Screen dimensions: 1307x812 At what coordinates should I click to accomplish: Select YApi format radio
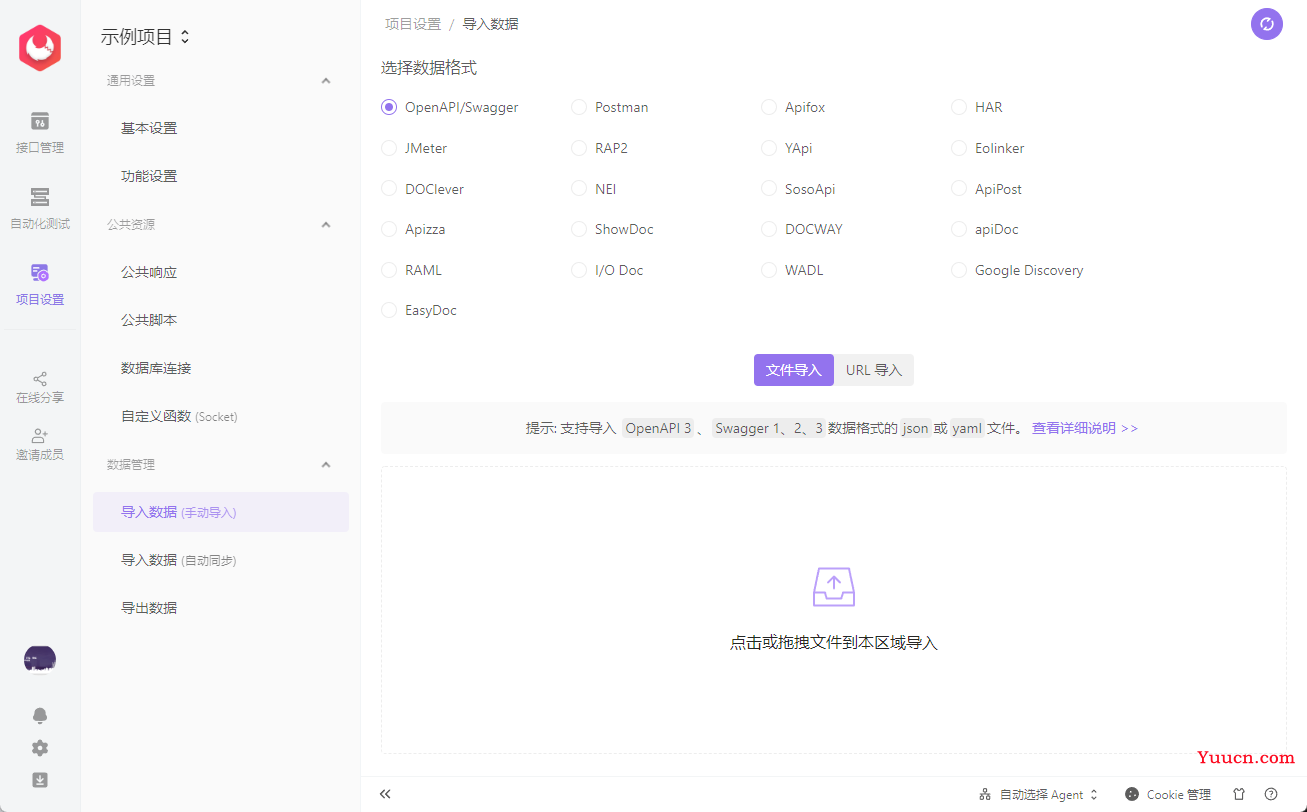coord(769,148)
